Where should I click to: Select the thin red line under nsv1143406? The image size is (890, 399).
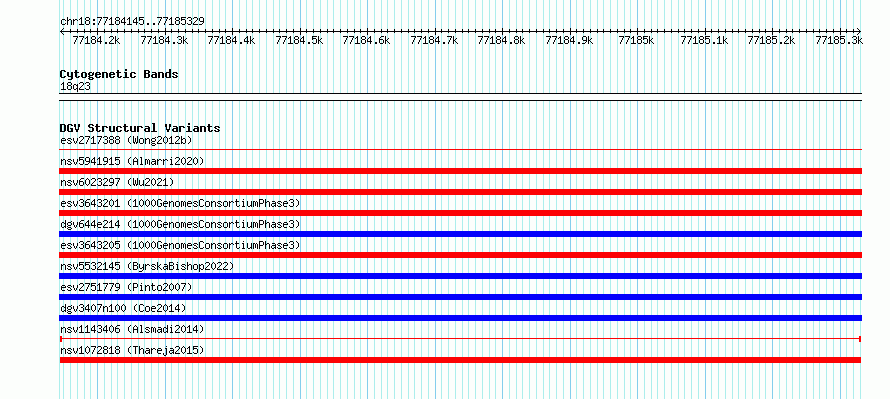click(460, 339)
